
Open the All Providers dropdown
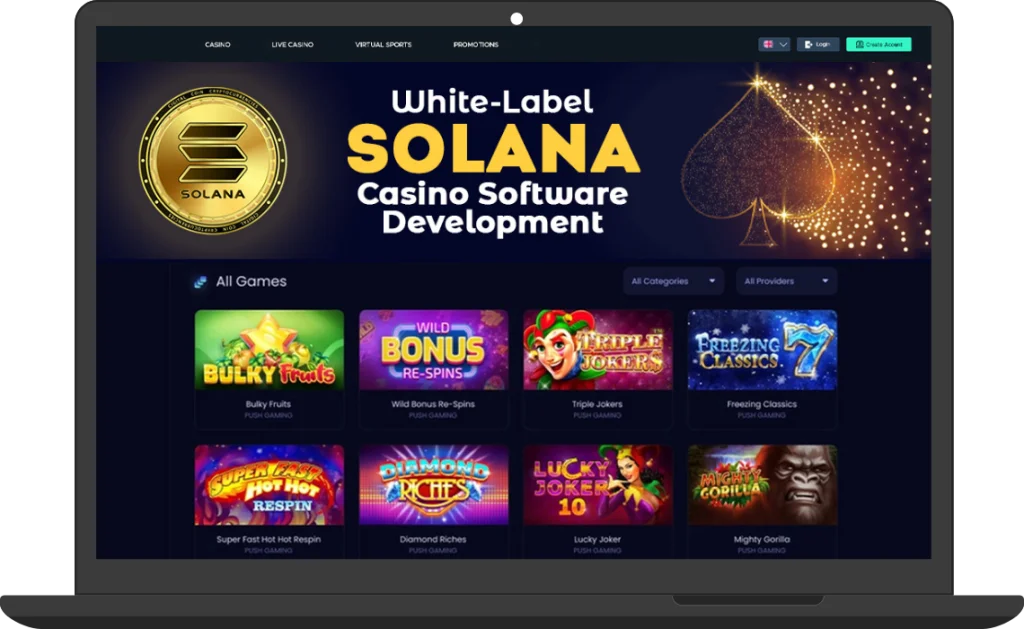coord(786,281)
